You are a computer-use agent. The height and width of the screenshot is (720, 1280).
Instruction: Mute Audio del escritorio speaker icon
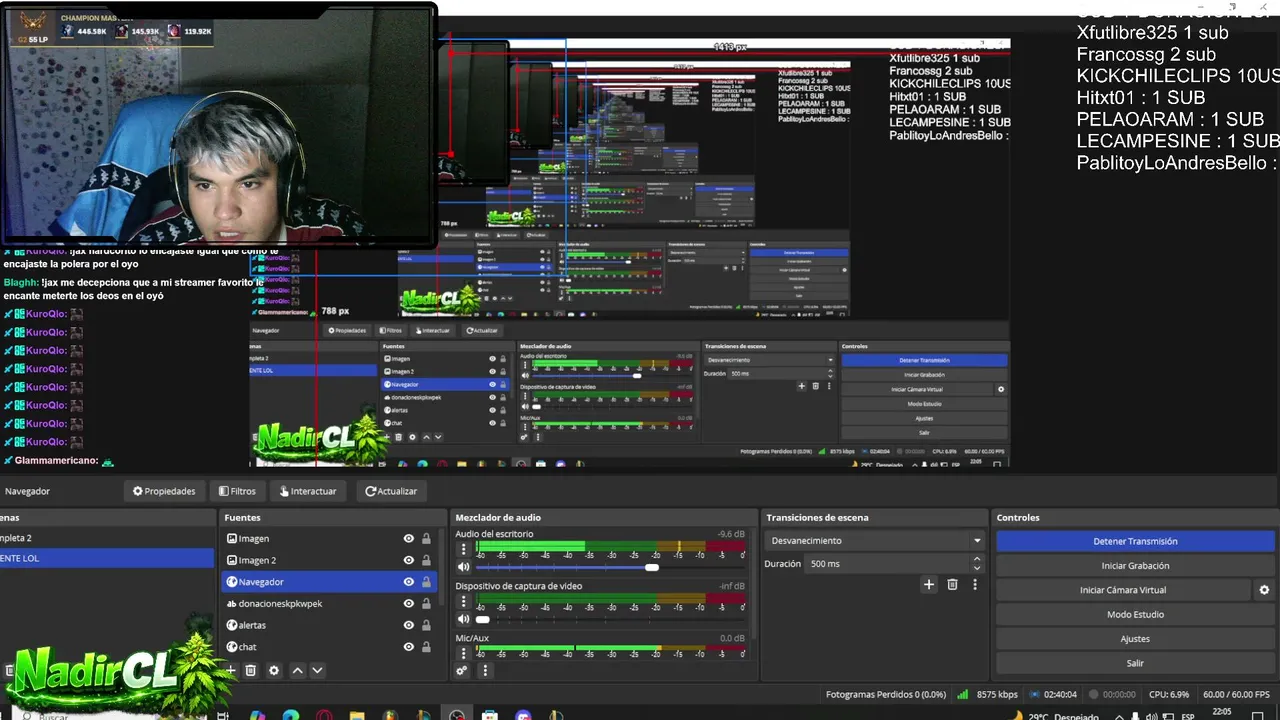tap(463, 568)
